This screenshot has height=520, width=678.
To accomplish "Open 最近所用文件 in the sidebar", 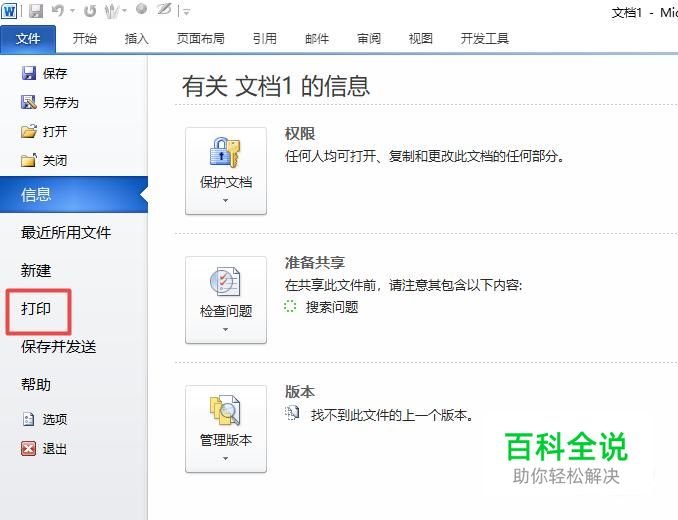I will (x=66, y=233).
